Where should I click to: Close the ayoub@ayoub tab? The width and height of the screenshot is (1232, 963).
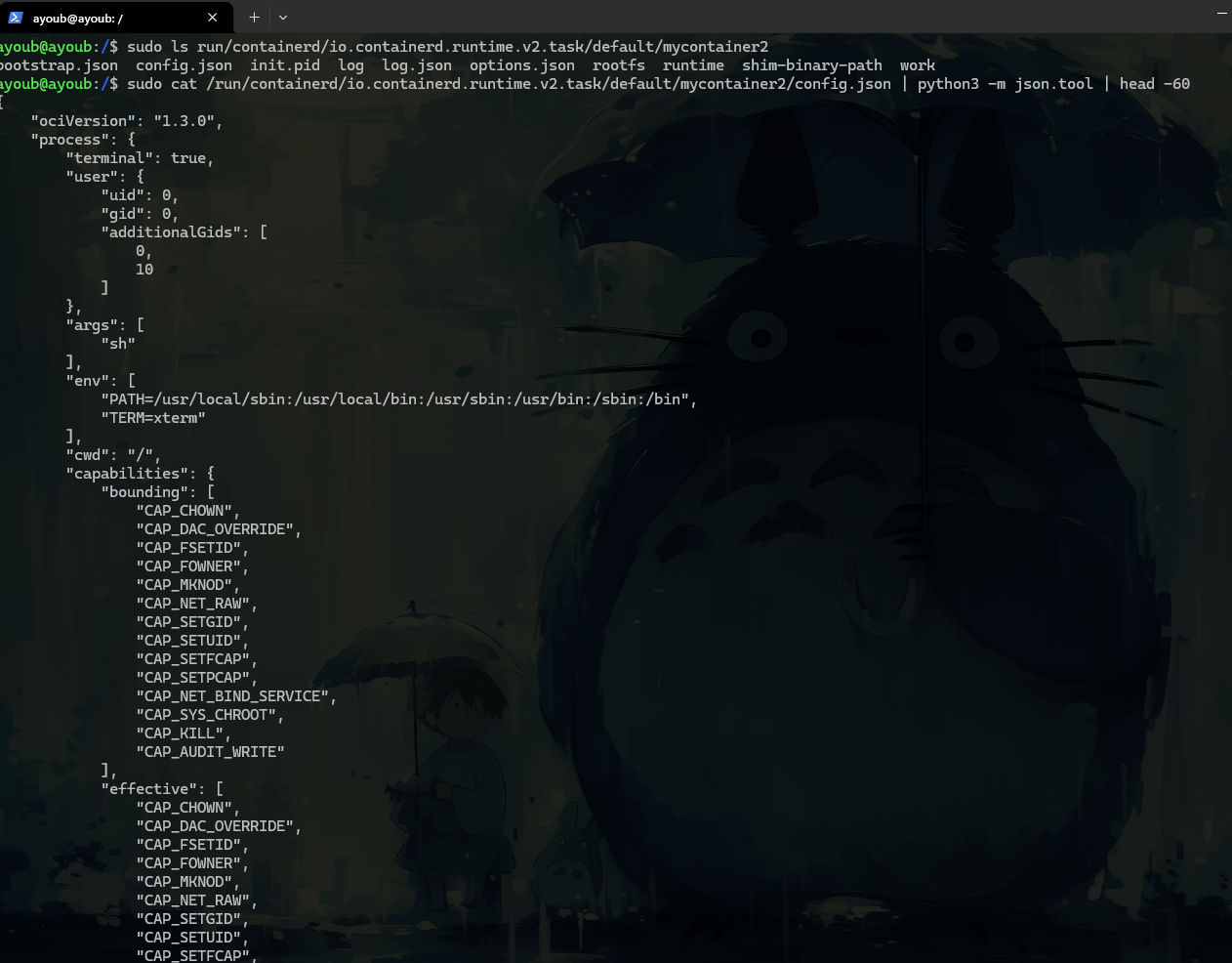[x=213, y=18]
